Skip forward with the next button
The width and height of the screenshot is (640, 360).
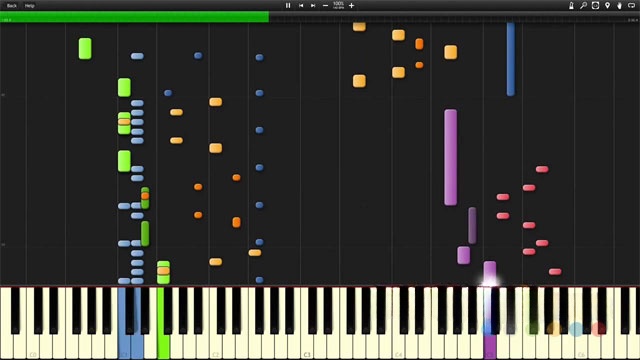click(x=313, y=6)
